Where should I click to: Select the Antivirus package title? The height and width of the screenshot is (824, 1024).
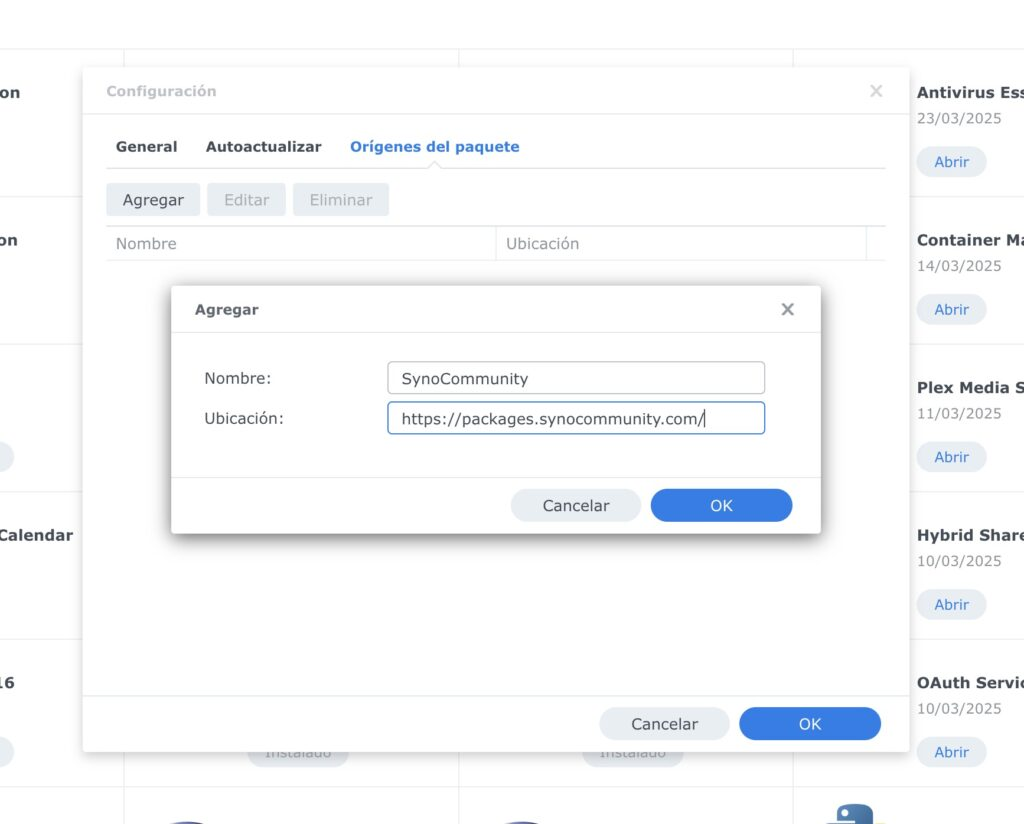pyautogui.click(x=970, y=93)
